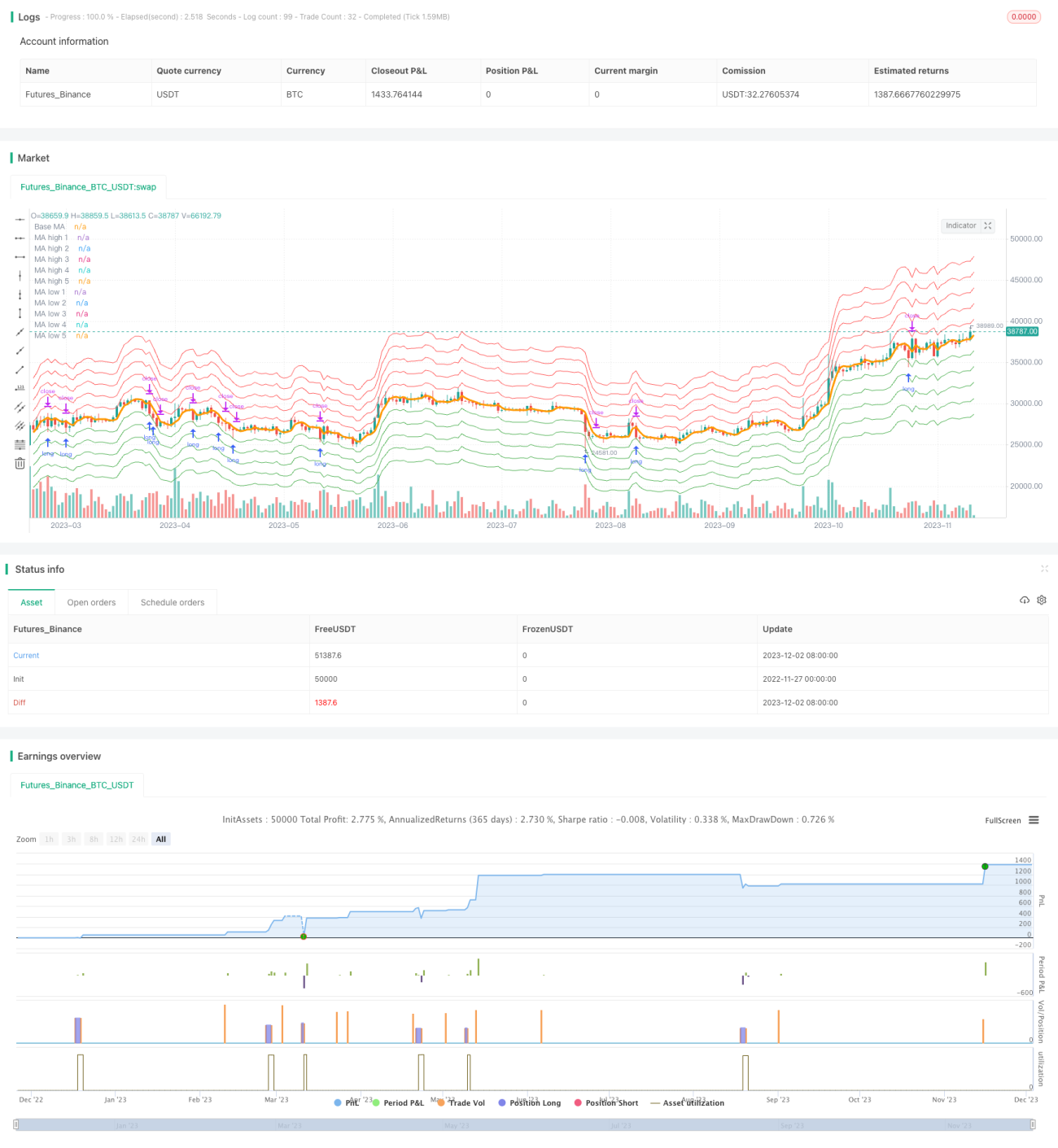Image resolution: width=1058 pixels, height=1148 pixels.
Task: Select the horizontal ray line drawing tool
Action: (x=20, y=238)
